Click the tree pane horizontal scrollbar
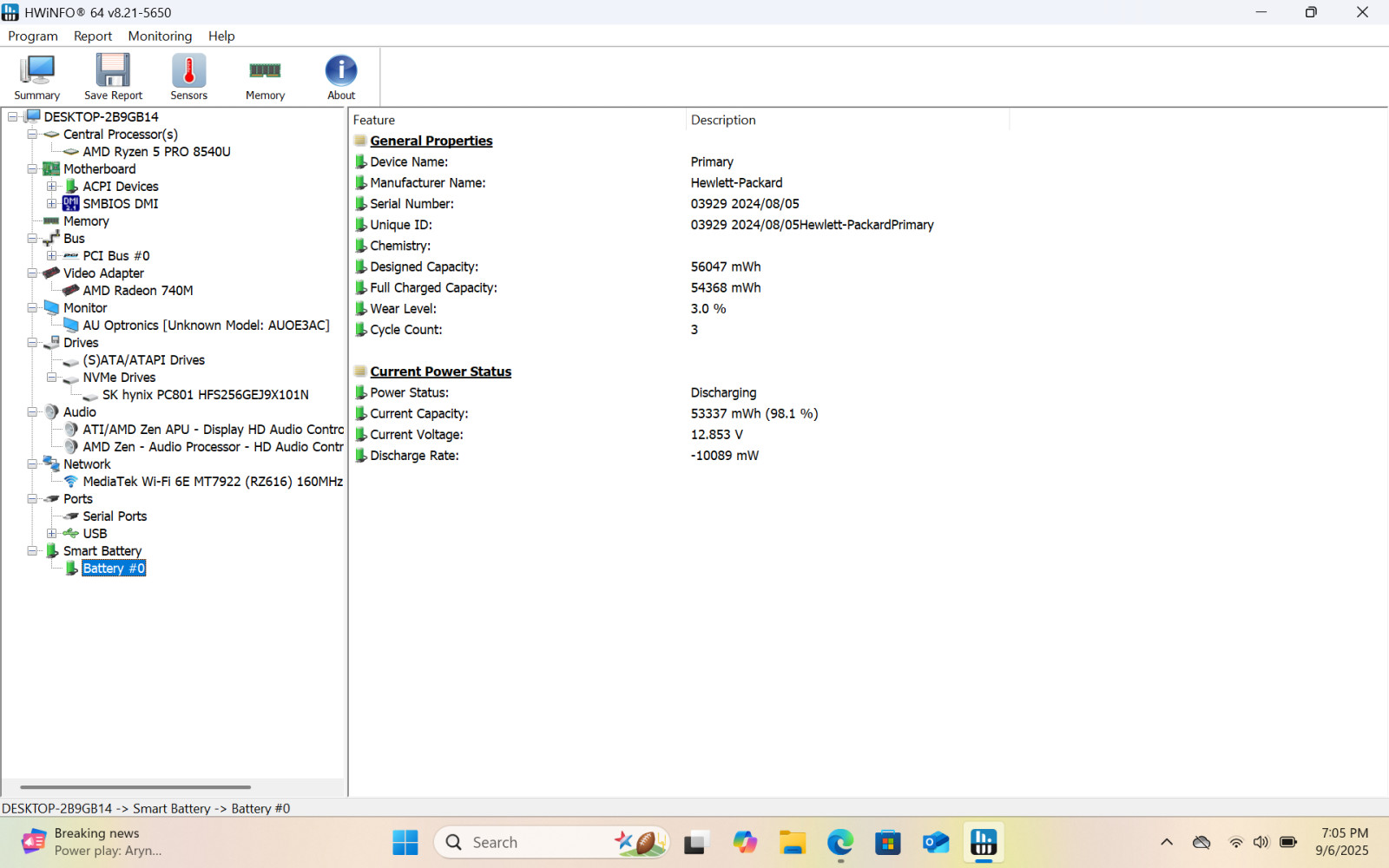This screenshot has width=1389, height=868. pos(135,787)
